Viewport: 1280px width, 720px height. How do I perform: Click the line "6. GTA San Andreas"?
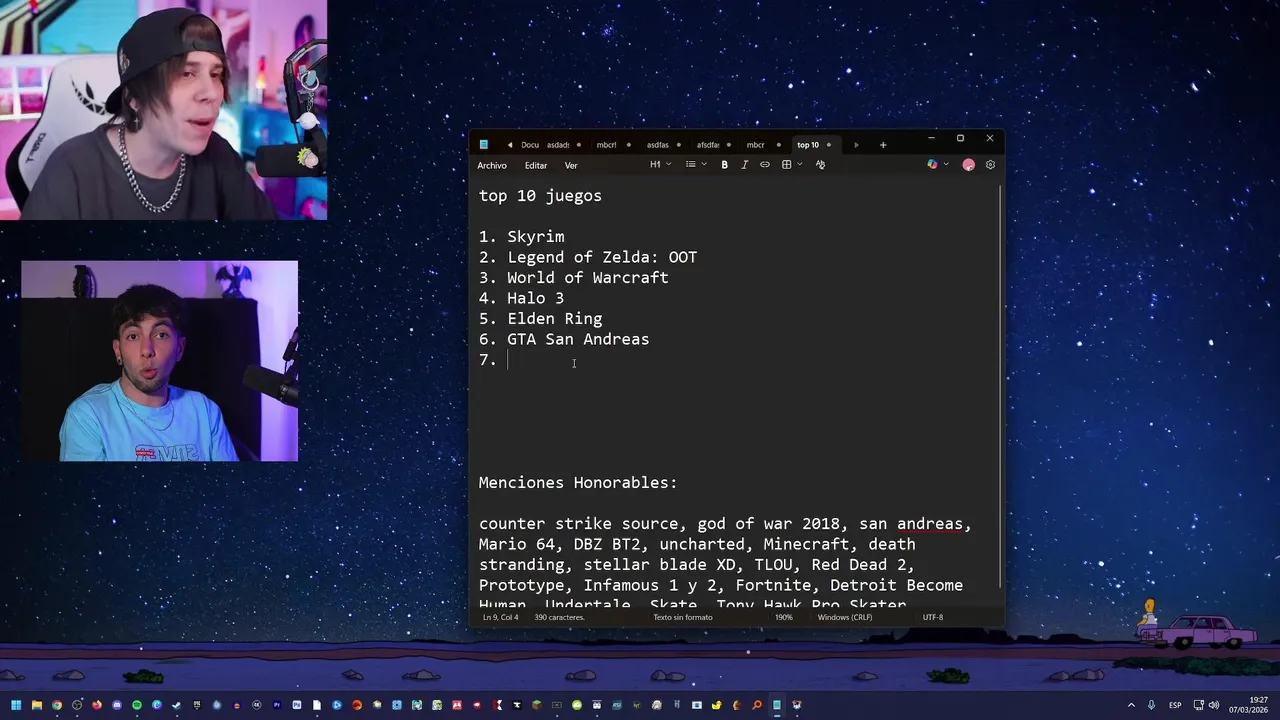coord(564,339)
